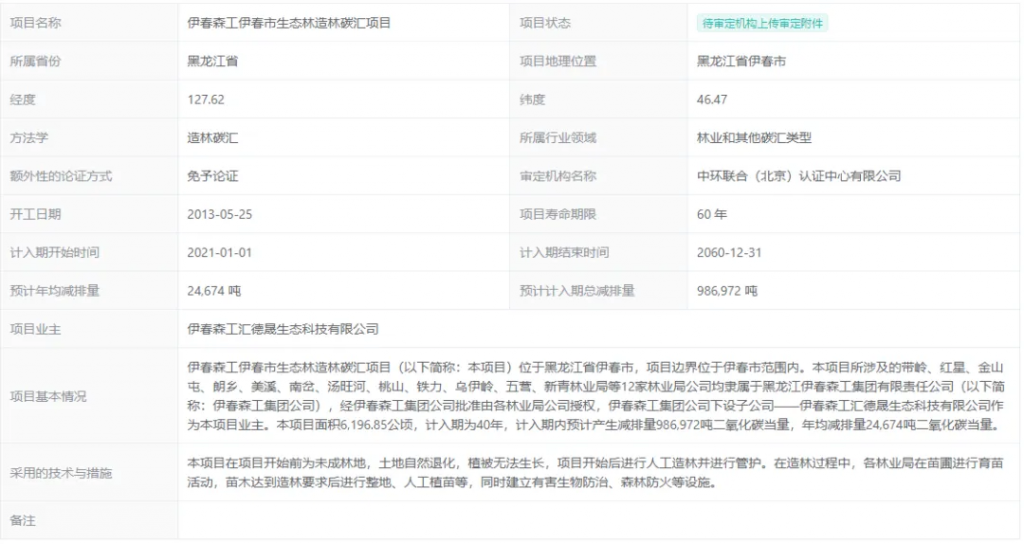Screen dimensions: 1024x544
Task: Click the province value 黑龙江省
Action: [212, 61]
